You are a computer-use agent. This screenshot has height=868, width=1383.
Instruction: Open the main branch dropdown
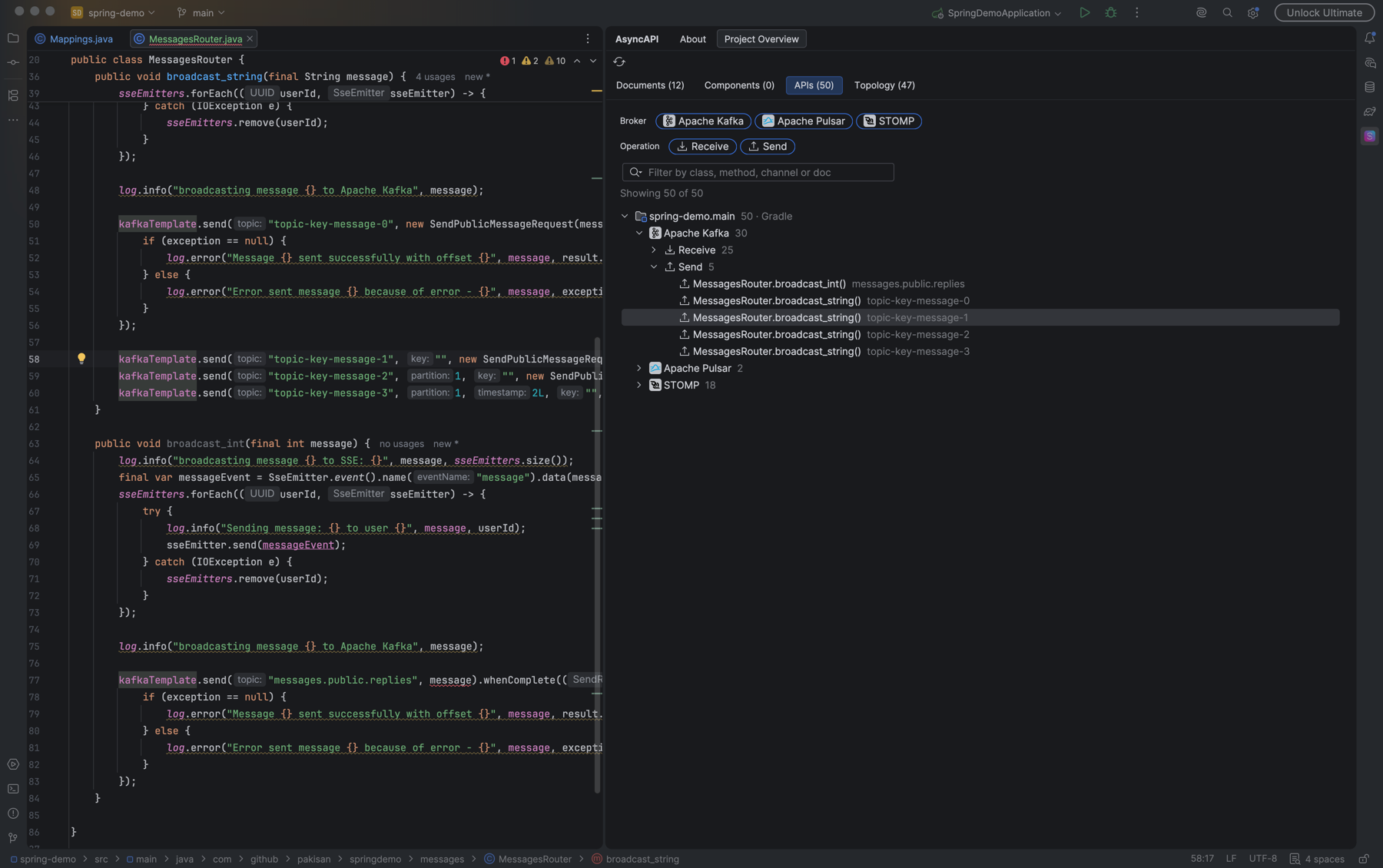(x=201, y=12)
